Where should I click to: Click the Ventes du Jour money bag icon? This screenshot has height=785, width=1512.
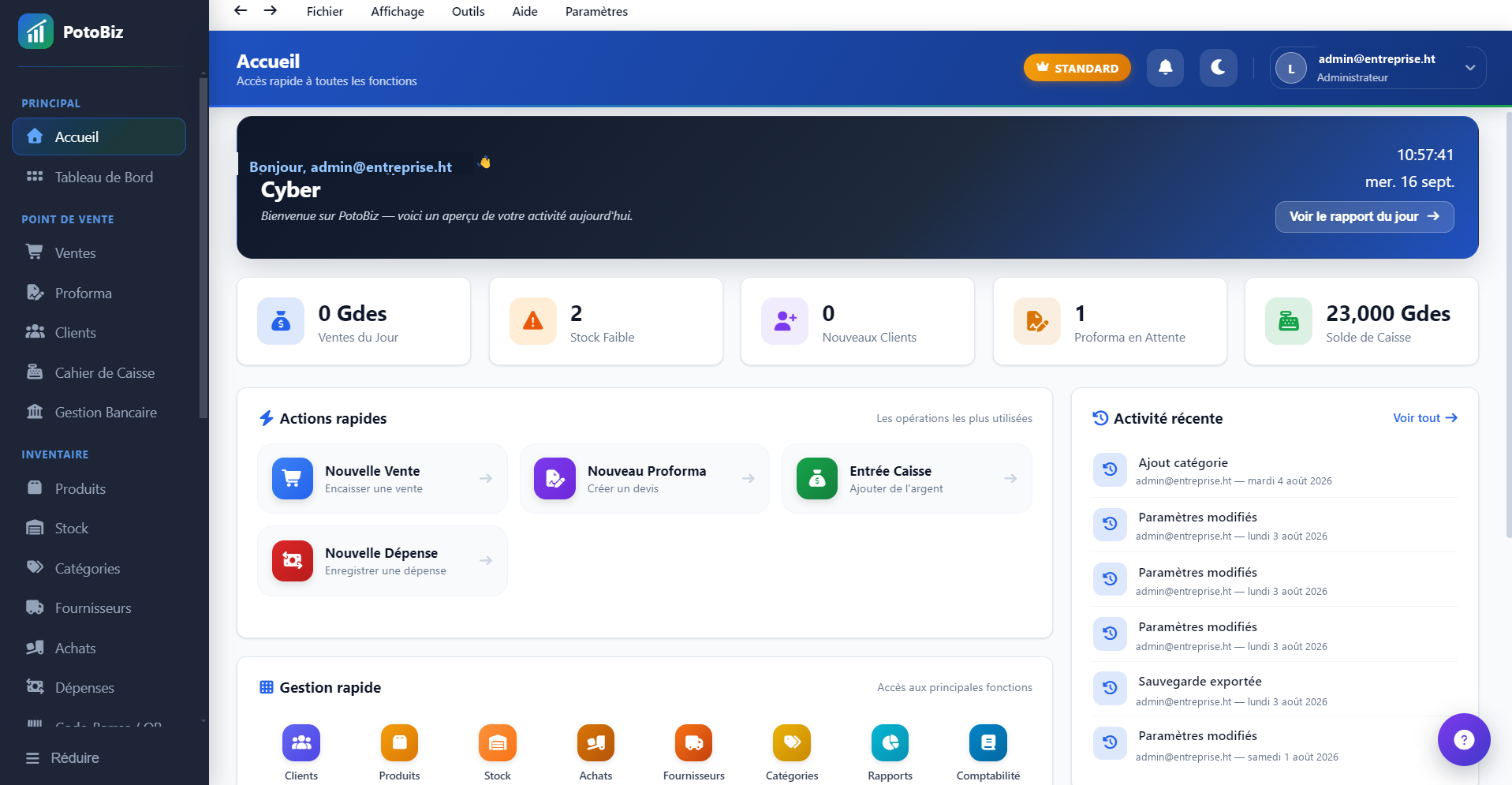coord(281,321)
